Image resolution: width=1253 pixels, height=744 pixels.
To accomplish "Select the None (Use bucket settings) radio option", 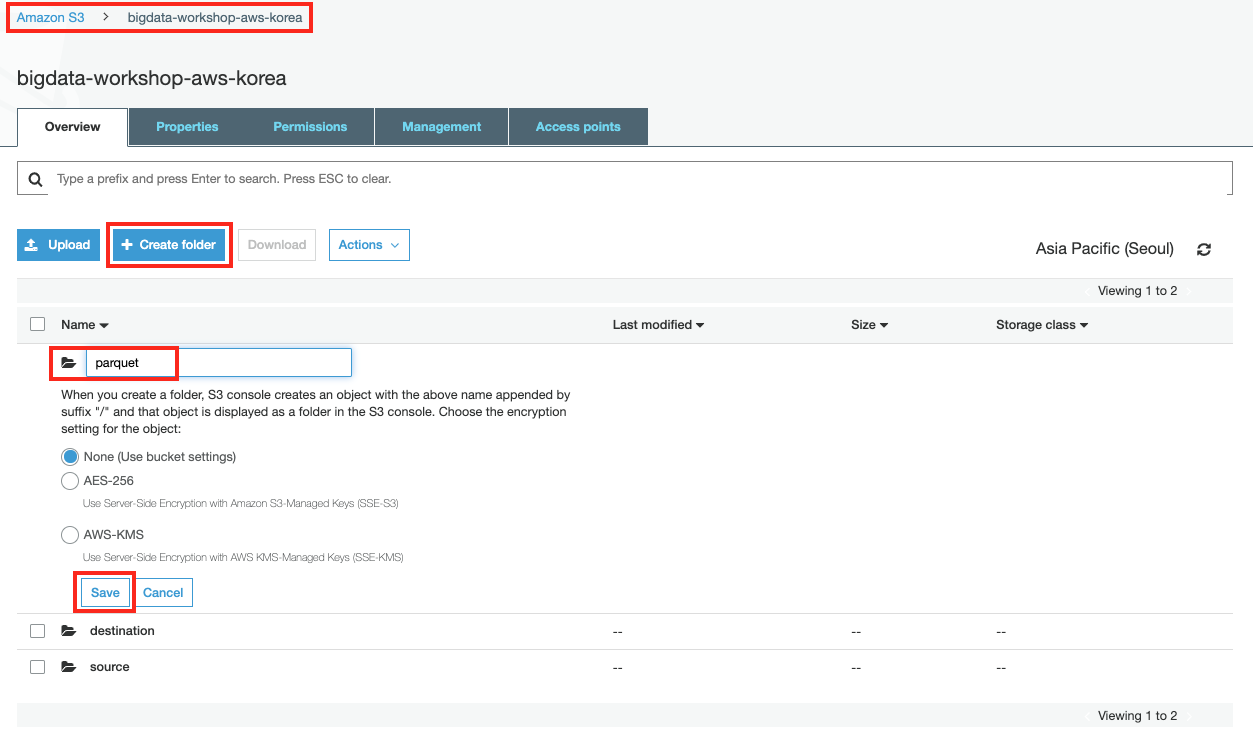I will pos(70,457).
